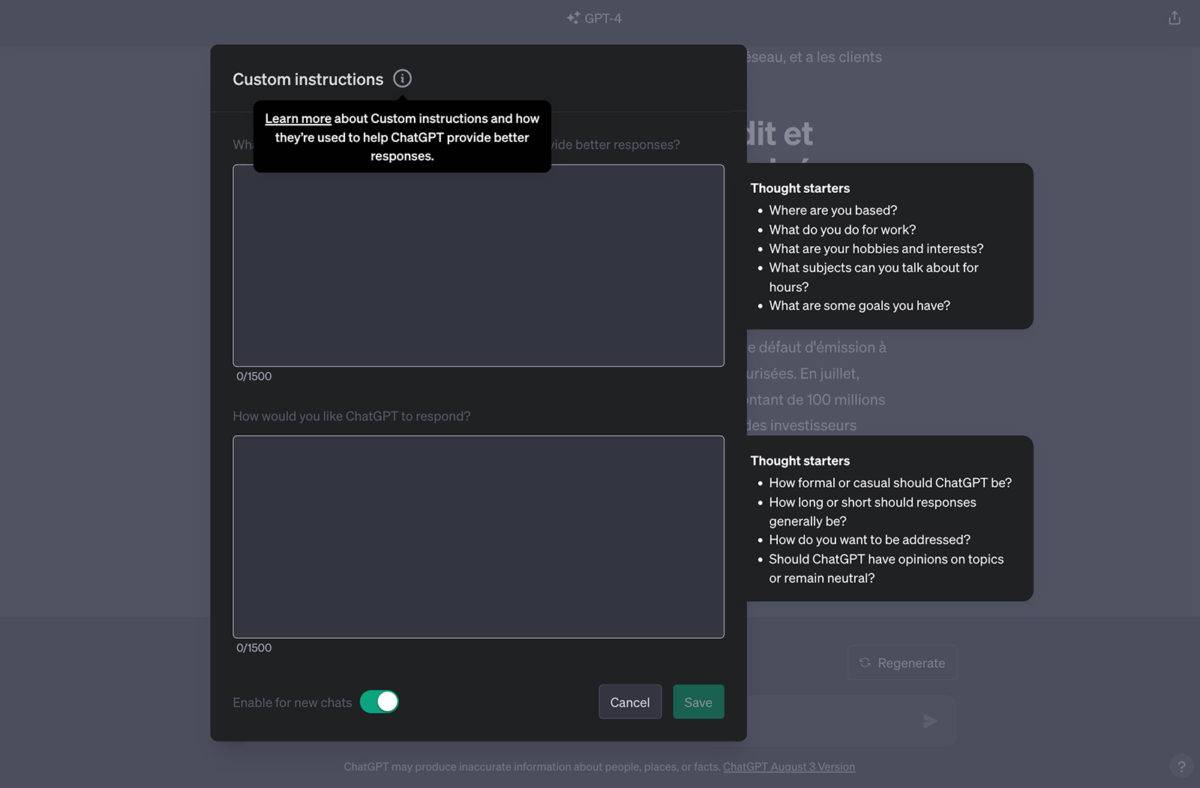
Task: Click the Regenerate button
Action: pos(902,663)
